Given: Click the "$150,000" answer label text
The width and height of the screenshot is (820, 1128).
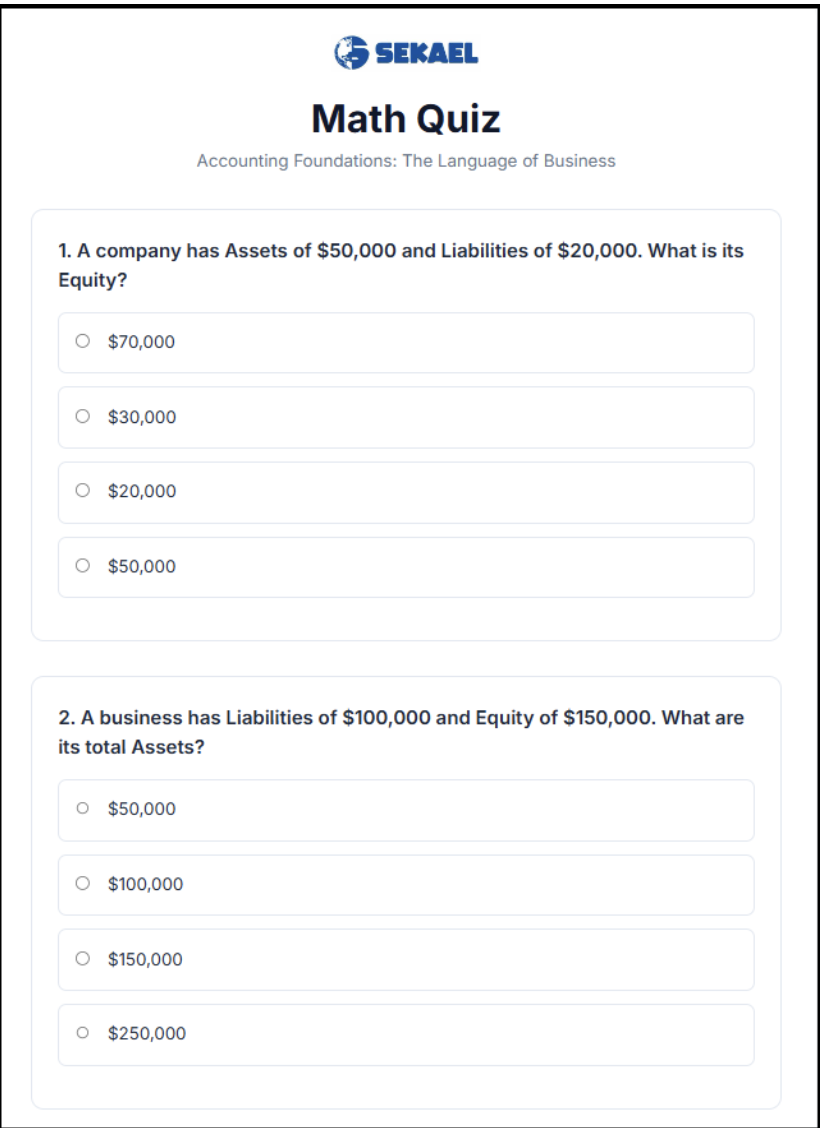Looking at the screenshot, I should pos(145,959).
